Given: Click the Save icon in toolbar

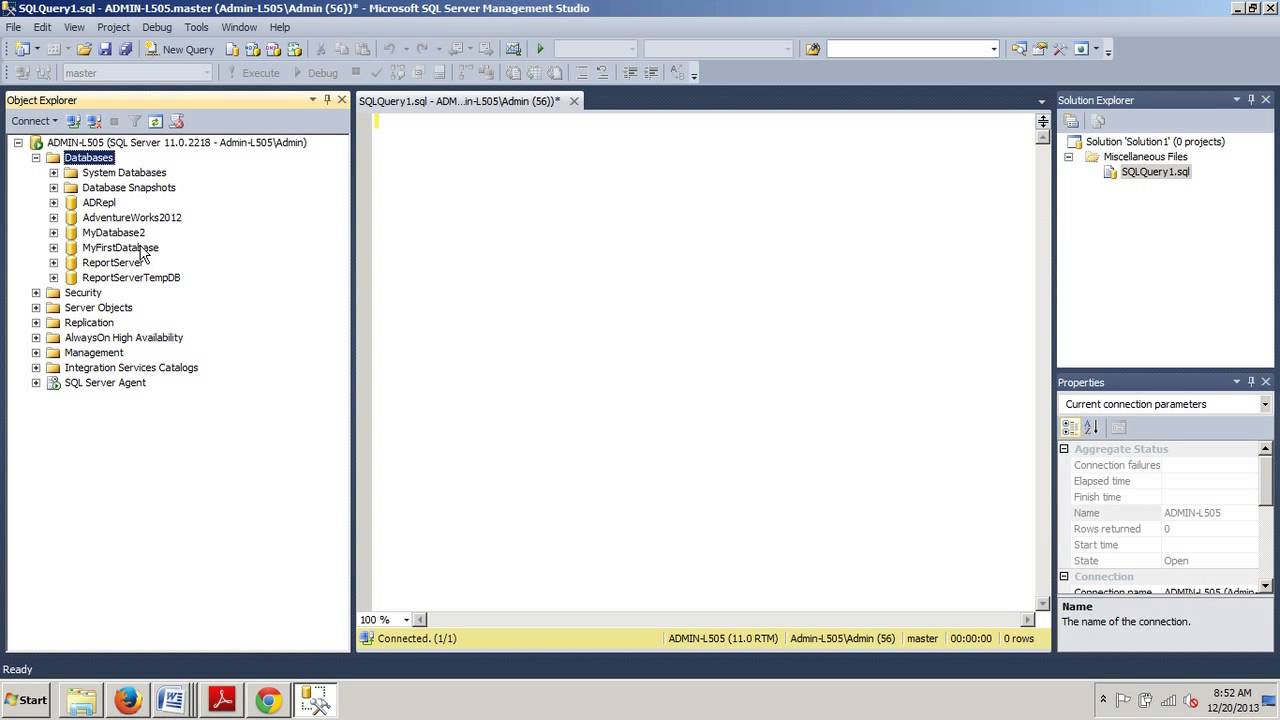Looking at the screenshot, I should point(105,49).
